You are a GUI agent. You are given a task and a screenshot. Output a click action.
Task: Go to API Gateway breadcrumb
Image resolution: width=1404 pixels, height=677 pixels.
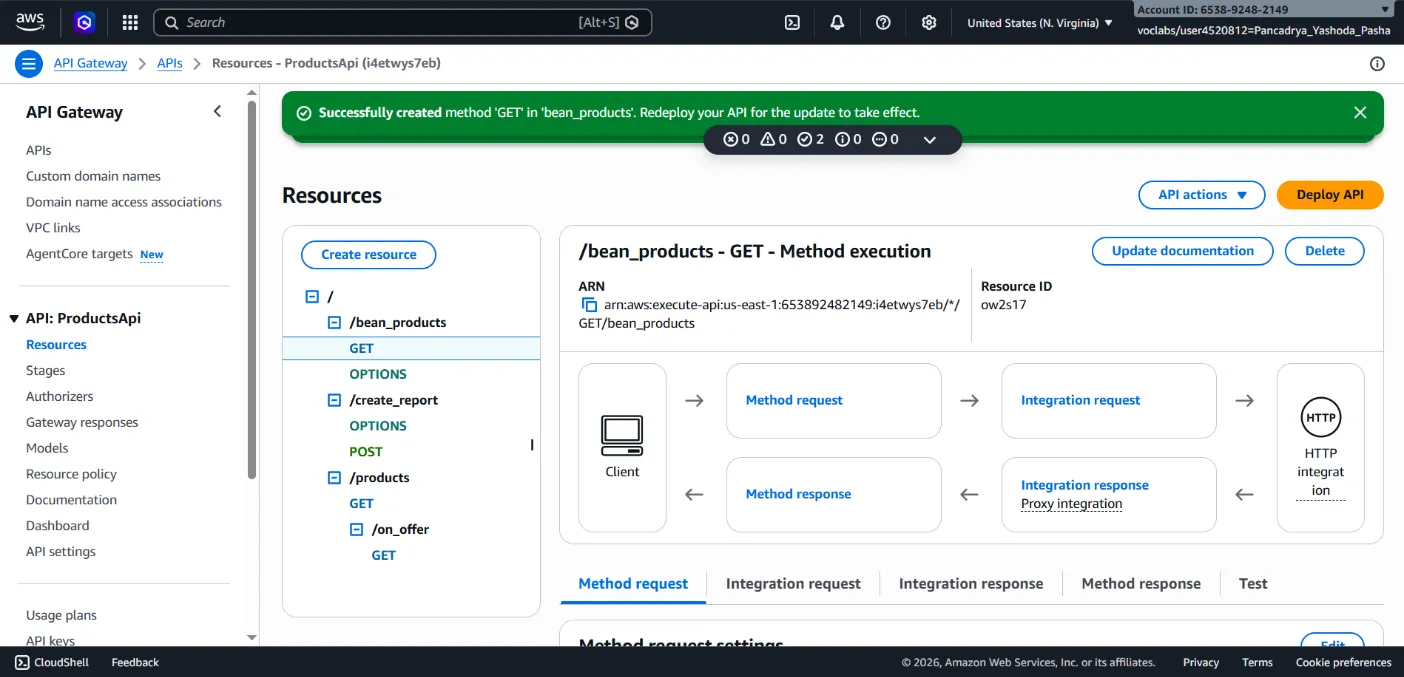pos(90,63)
